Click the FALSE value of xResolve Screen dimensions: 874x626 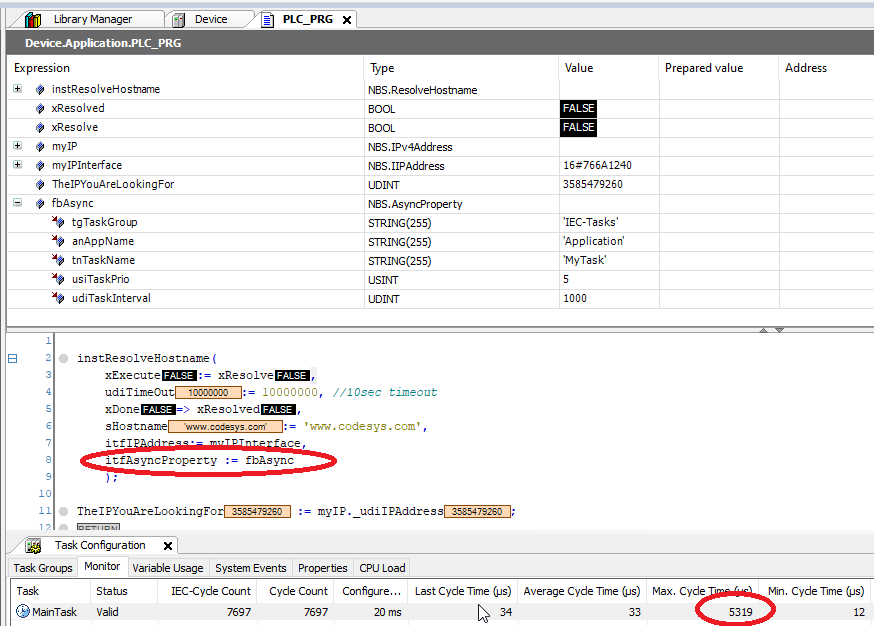click(x=578, y=128)
